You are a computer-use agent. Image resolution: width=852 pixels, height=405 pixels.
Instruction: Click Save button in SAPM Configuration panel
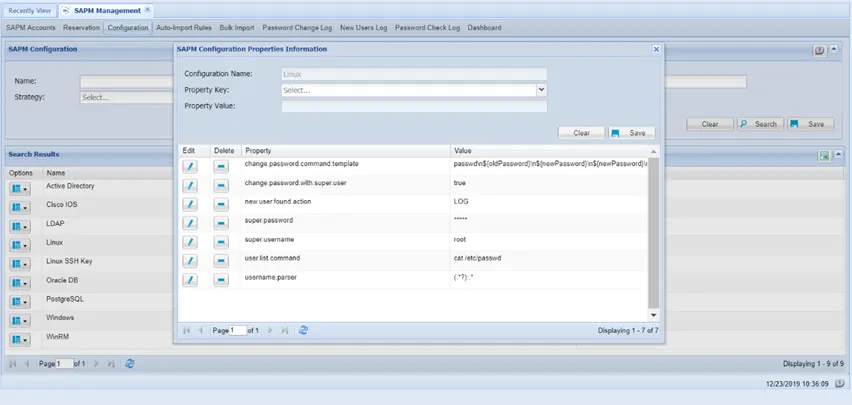point(810,124)
